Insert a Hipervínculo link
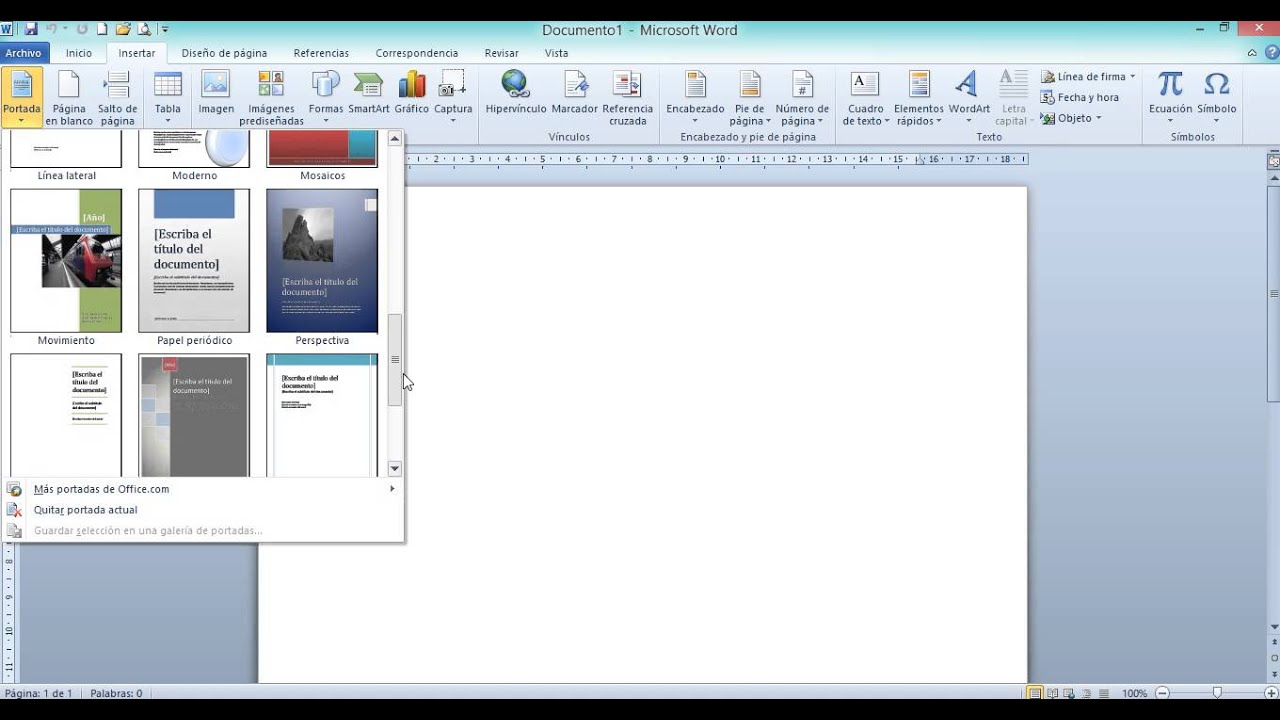Screen dimensions: 1280x720 [516, 93]
